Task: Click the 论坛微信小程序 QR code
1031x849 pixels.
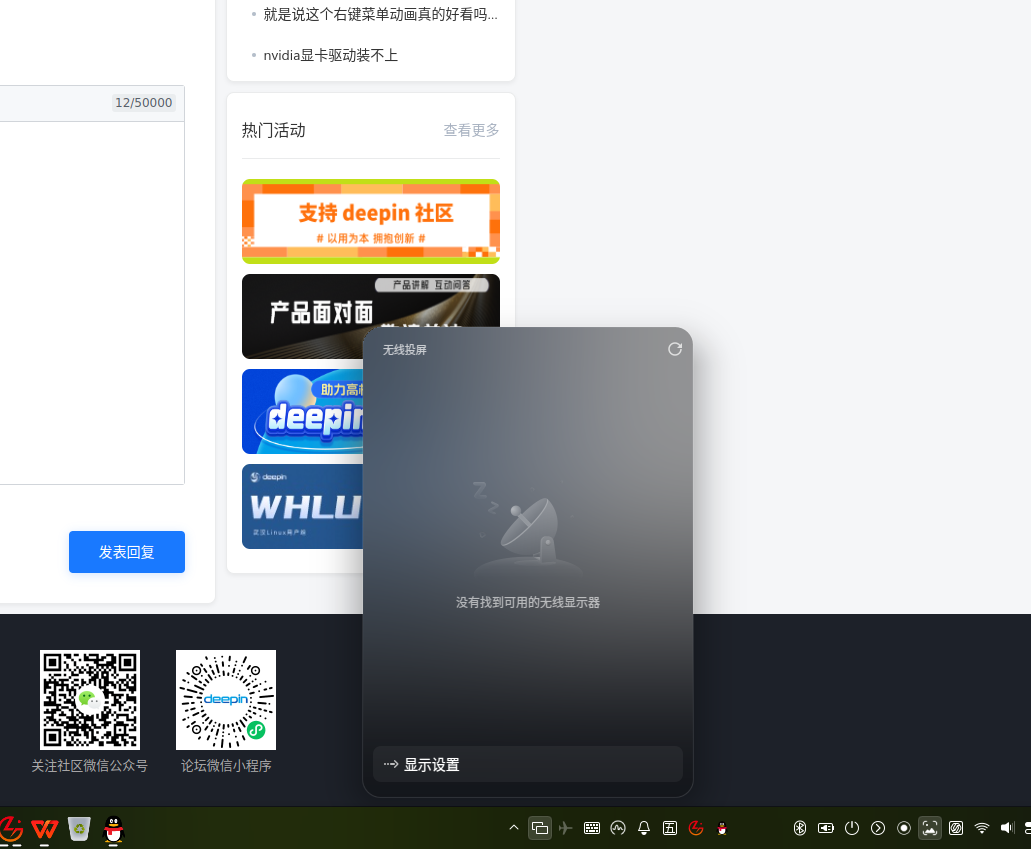Action: [x=226, y=700]
